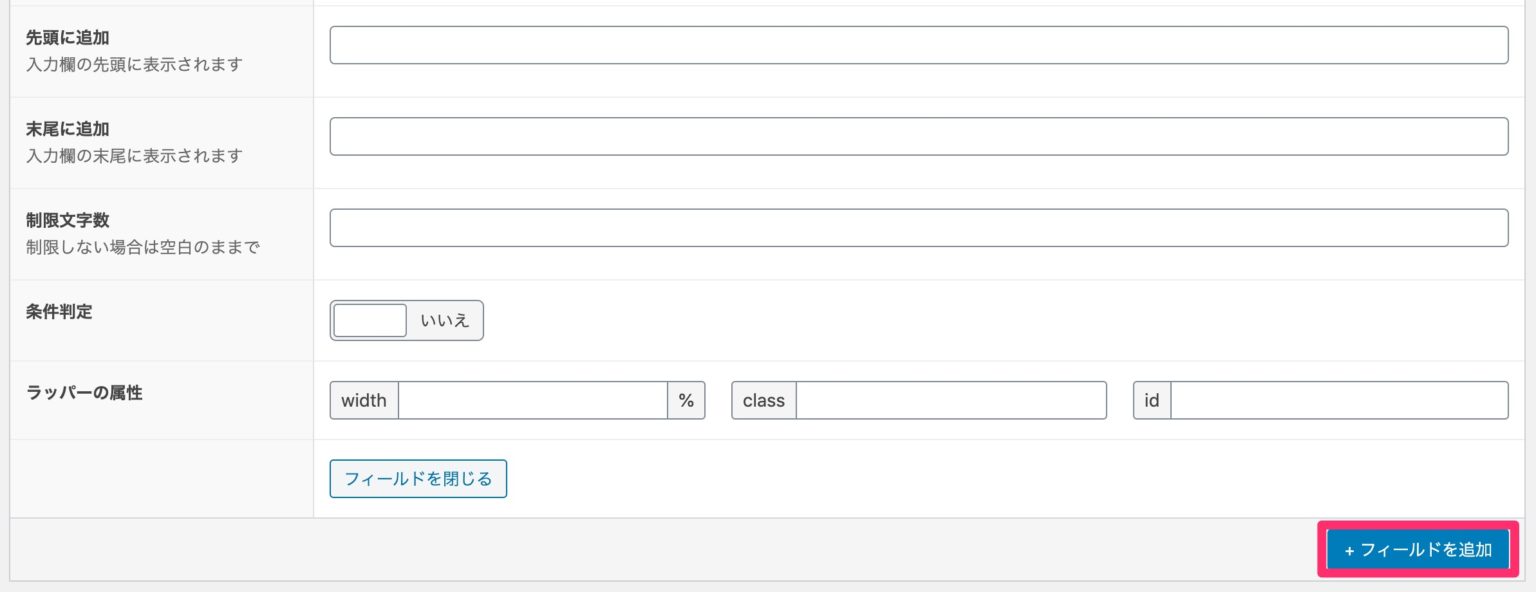Click the 制限しない場合は空白のままで hint text
The height and width of the screenshot is (592, 1536).
click(x=143, y=247)
